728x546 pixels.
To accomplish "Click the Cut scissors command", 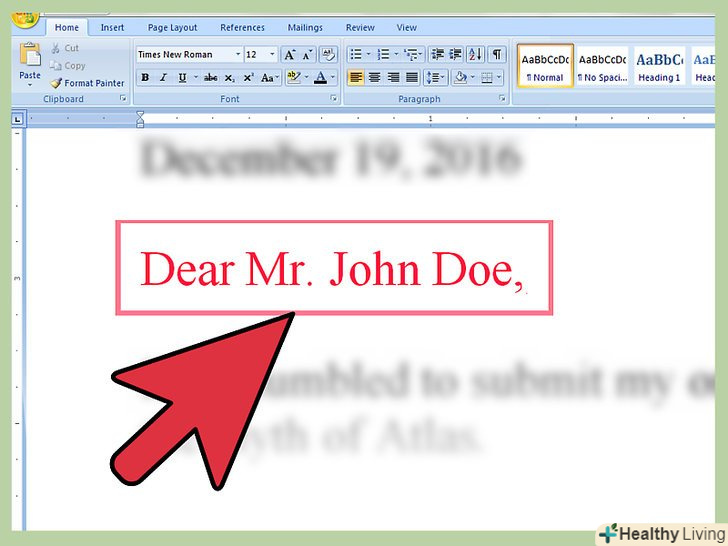I will [x=65, y=48].
